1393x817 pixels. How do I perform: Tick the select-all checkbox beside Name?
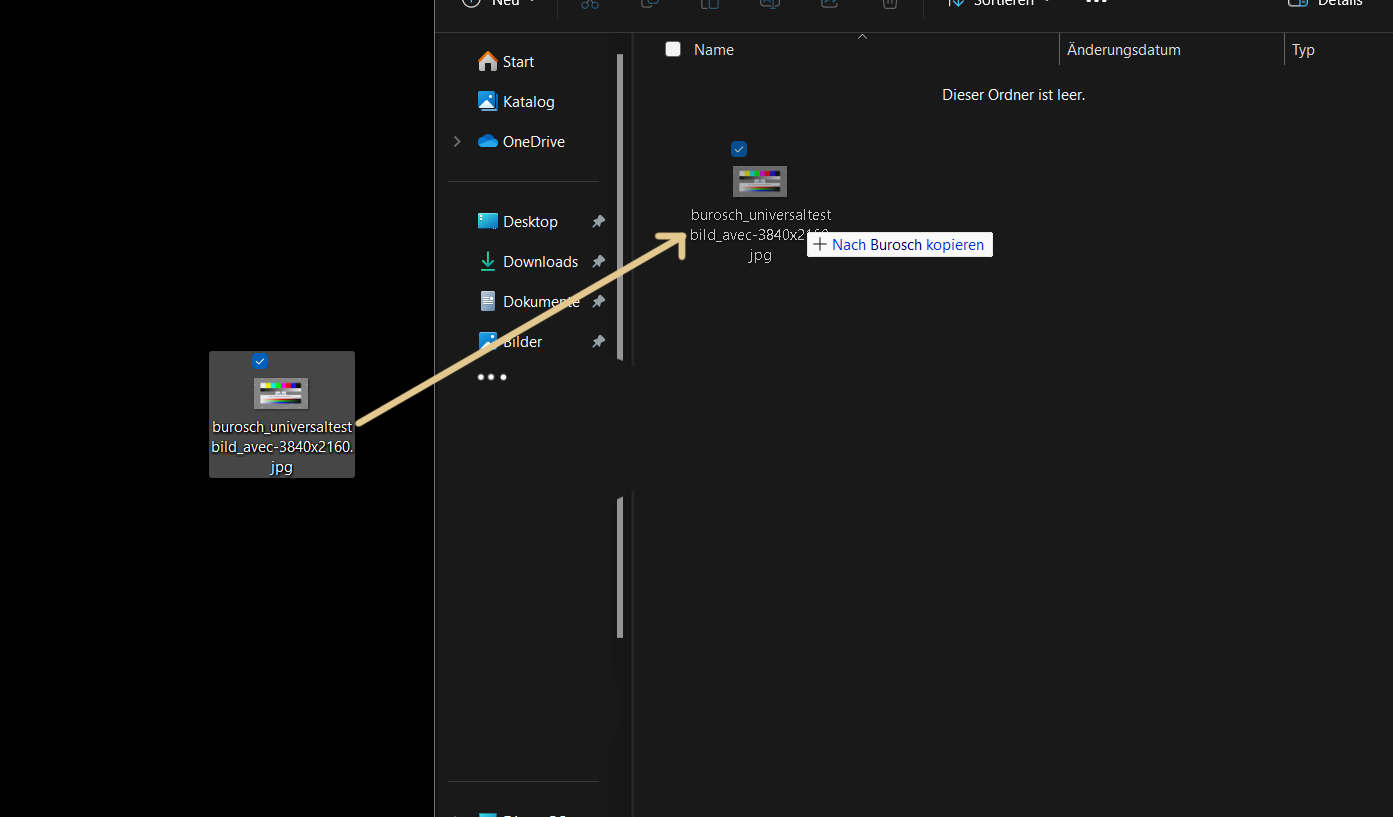pyautogui.click(x=673, y=49)
